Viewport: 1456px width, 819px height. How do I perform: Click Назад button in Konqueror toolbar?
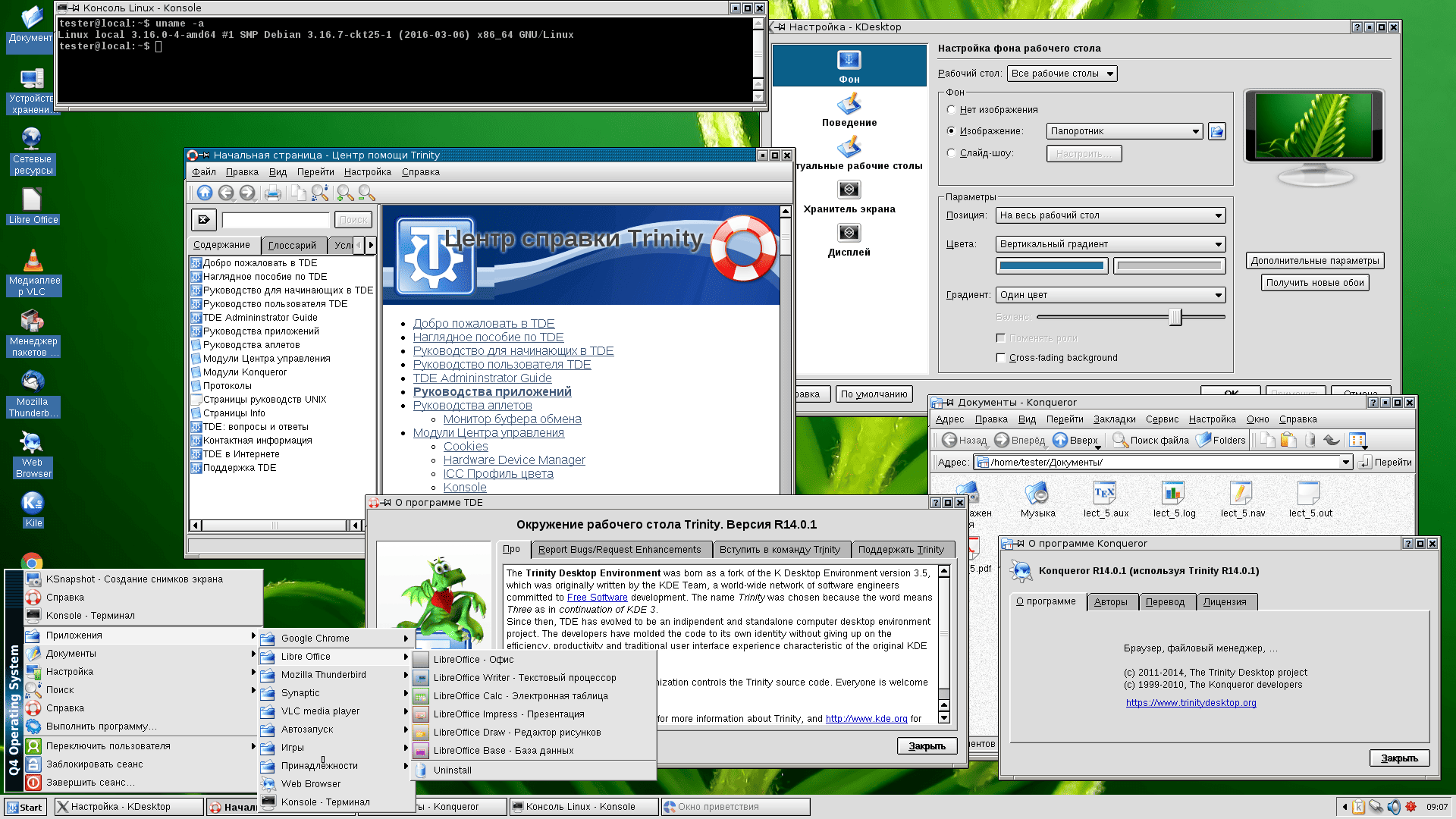965,441
